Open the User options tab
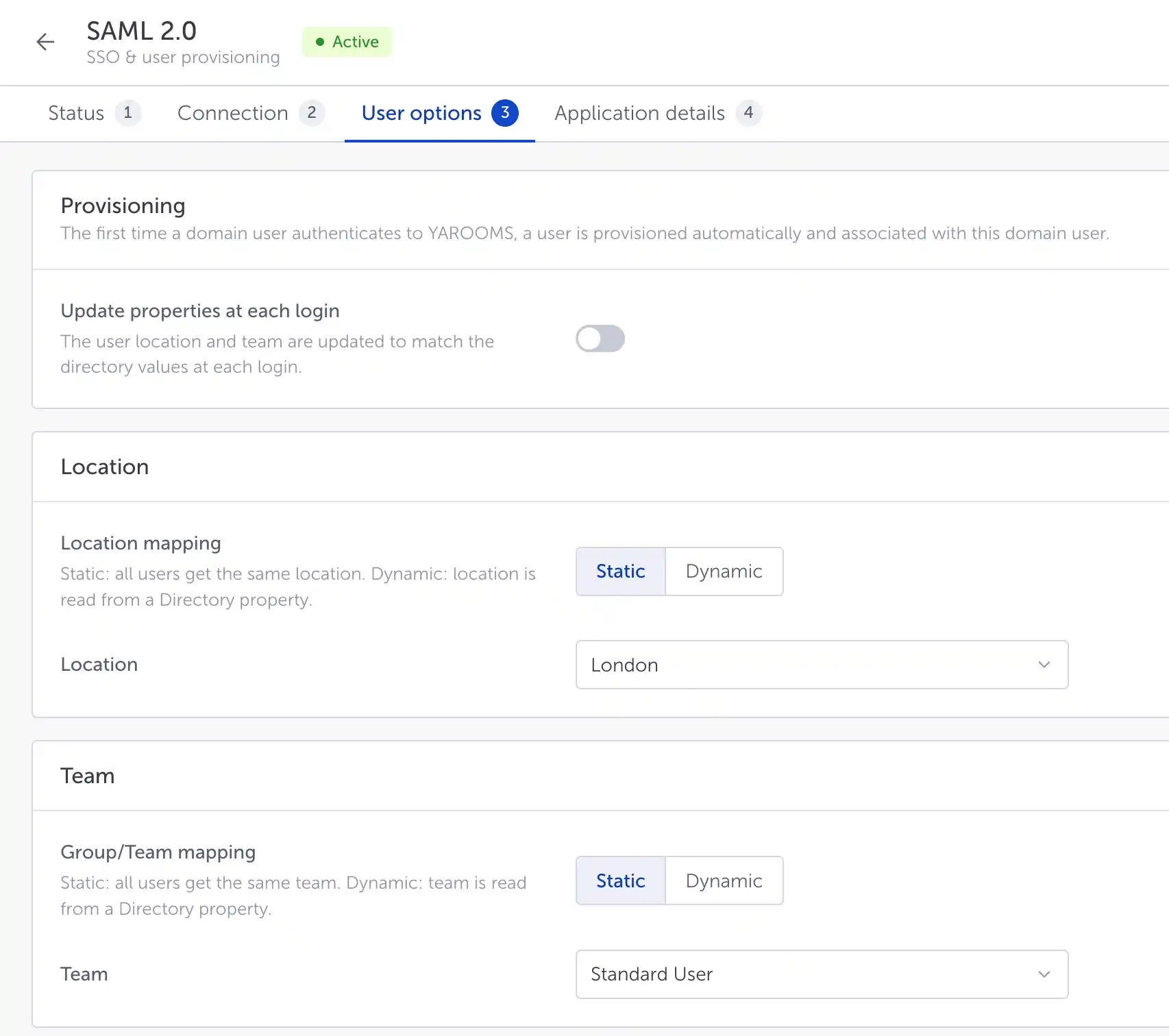This screenshot has height=1036, width=1169. click(x=440, y=113)
